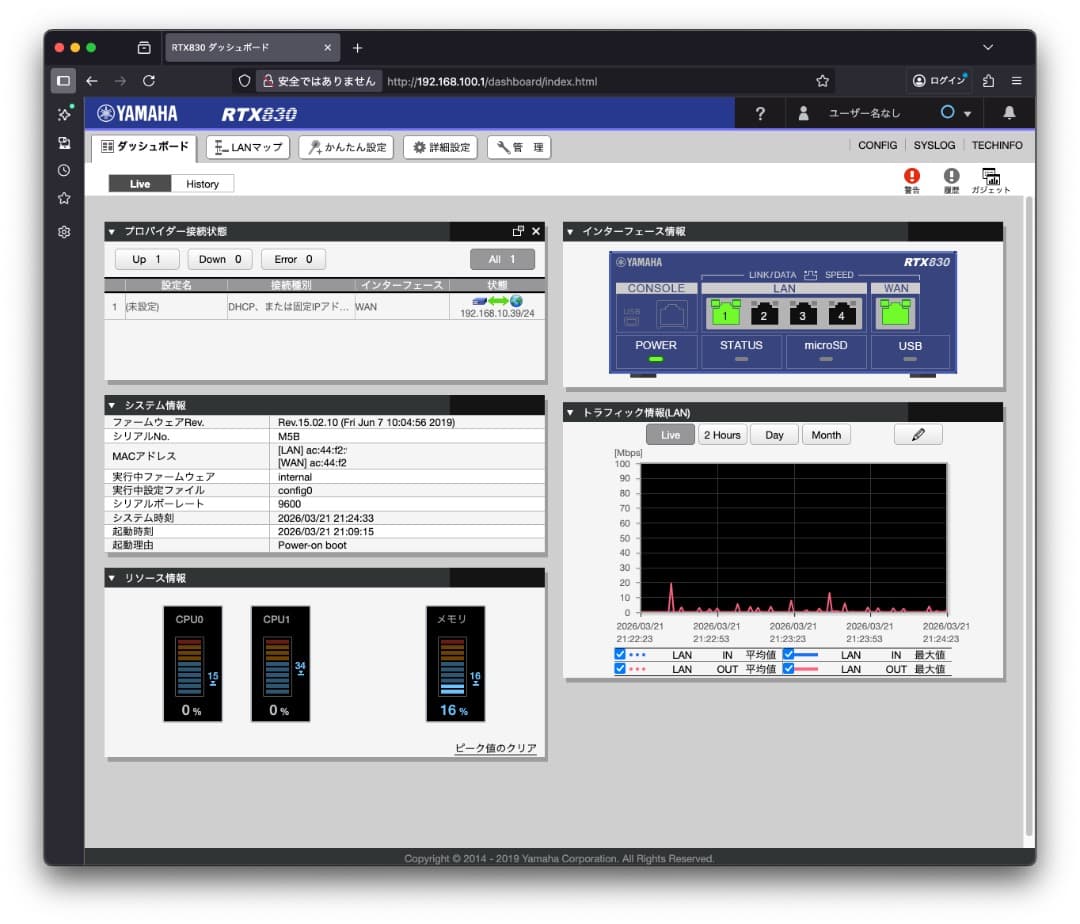
Task: Select traffic graph Live range
Action: tap(670, 435)
